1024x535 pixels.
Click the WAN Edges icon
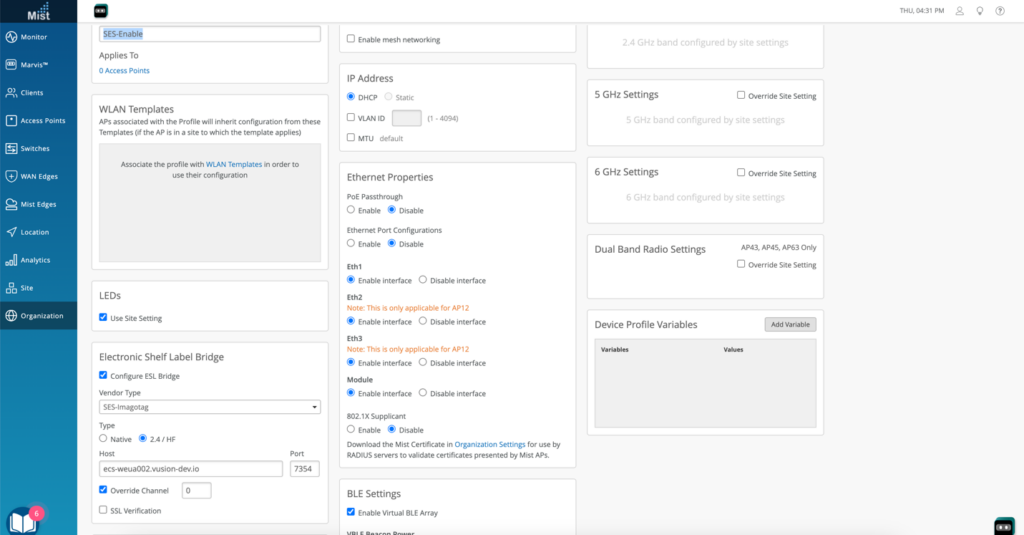pyautogui.click(x=11, y=177)
